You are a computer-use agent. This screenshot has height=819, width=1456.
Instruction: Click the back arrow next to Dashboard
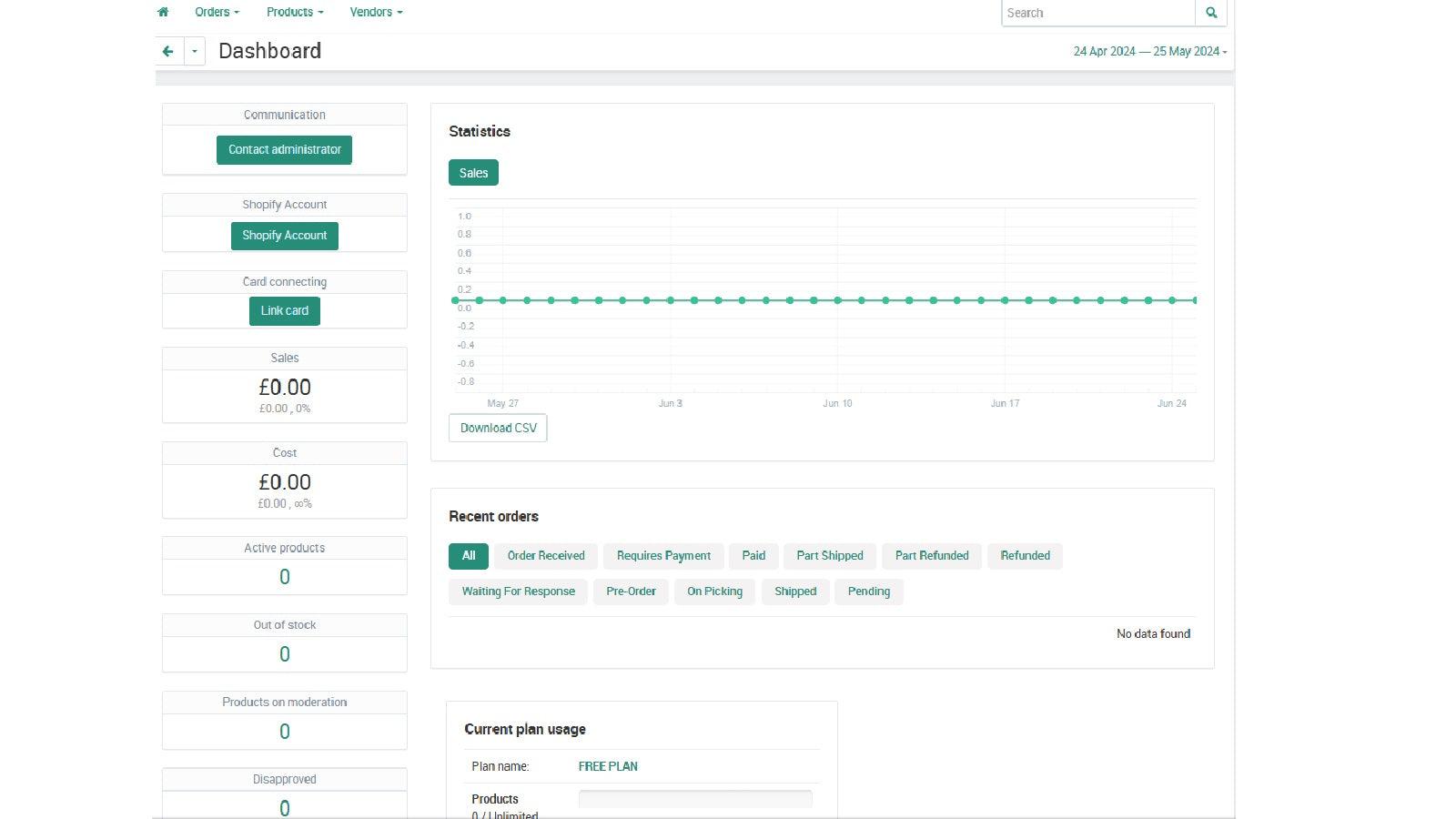coord(167,51)
